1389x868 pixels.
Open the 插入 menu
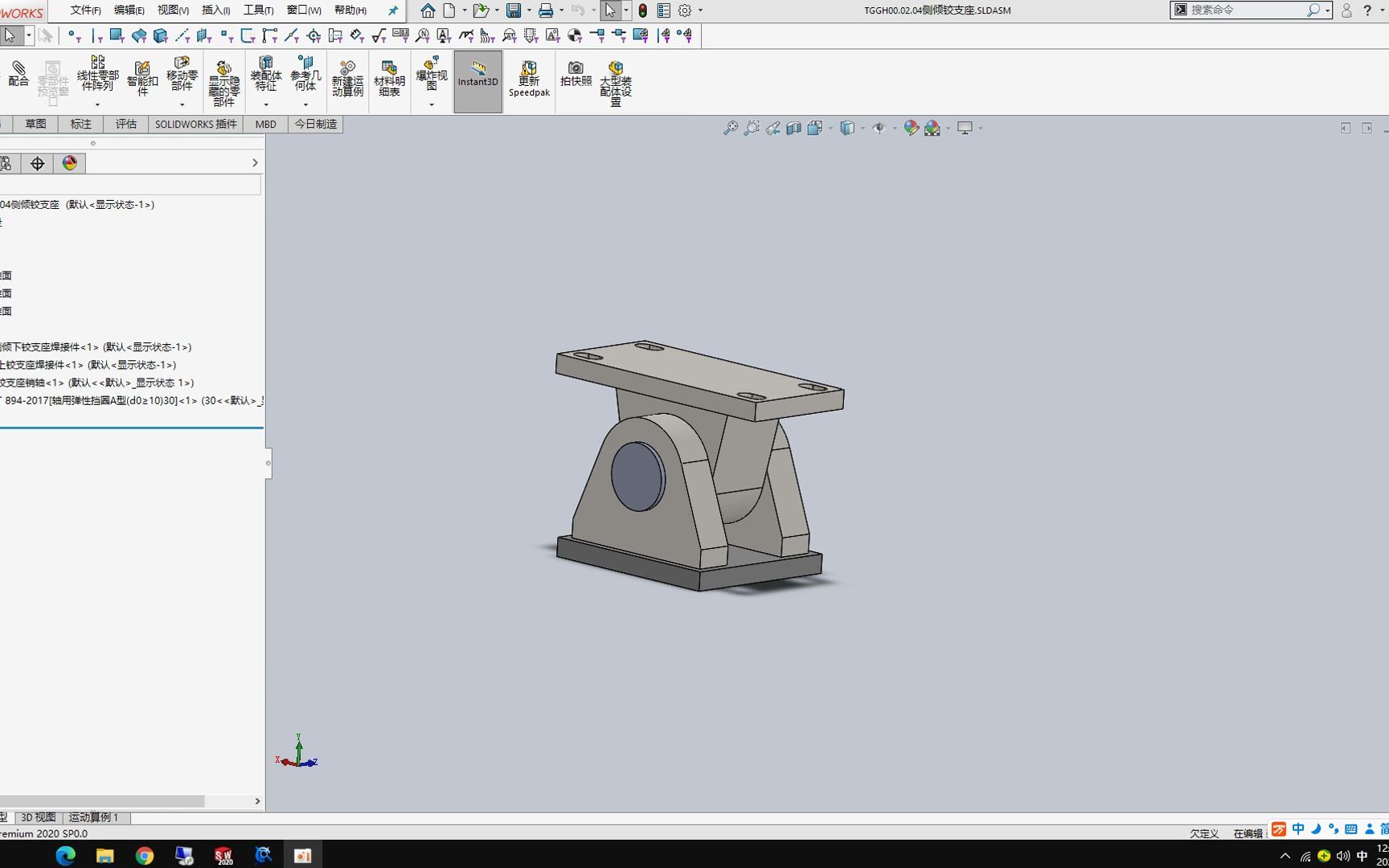pos(214,10)
